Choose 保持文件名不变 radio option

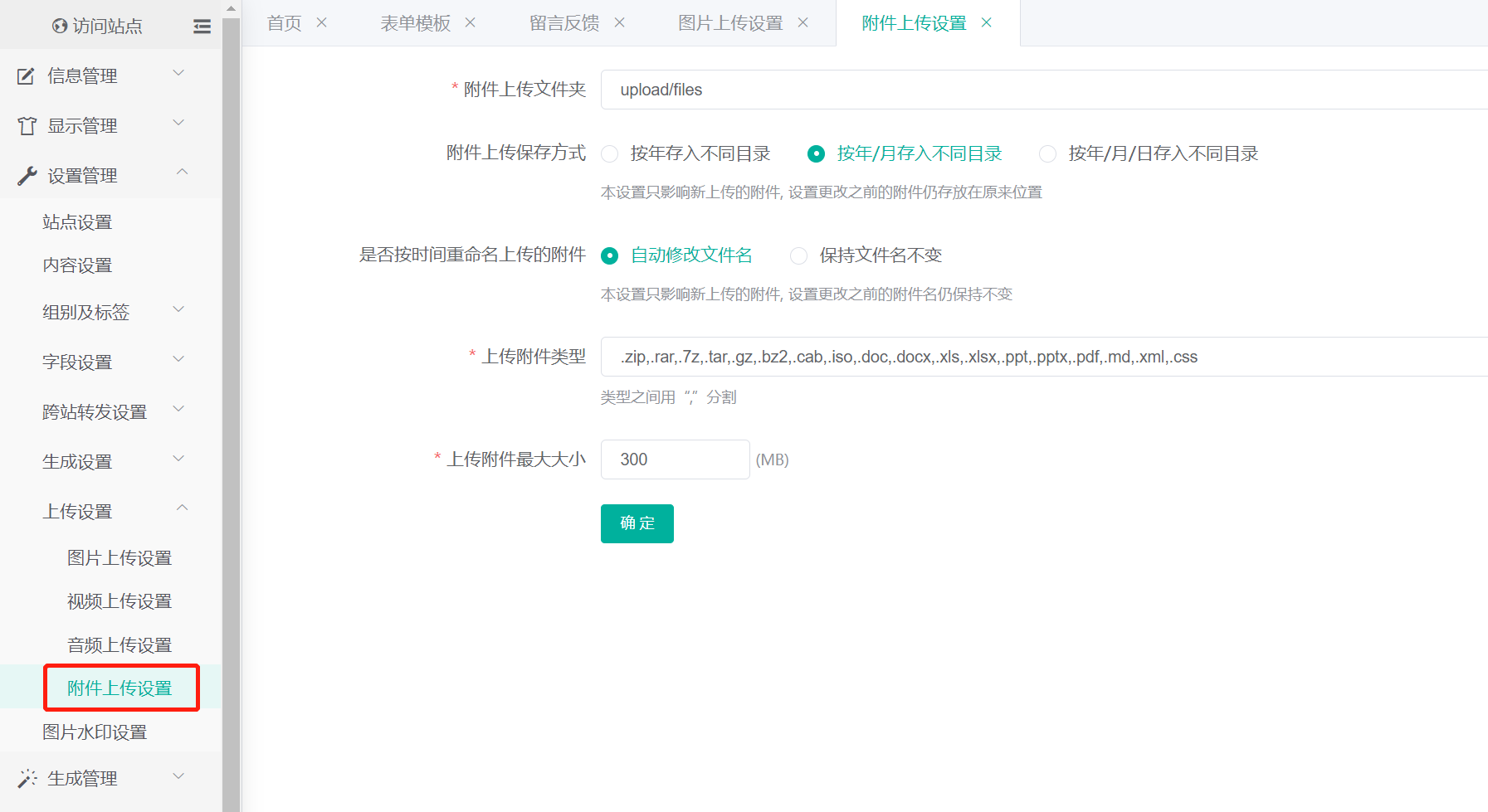(x=798, y=256)
